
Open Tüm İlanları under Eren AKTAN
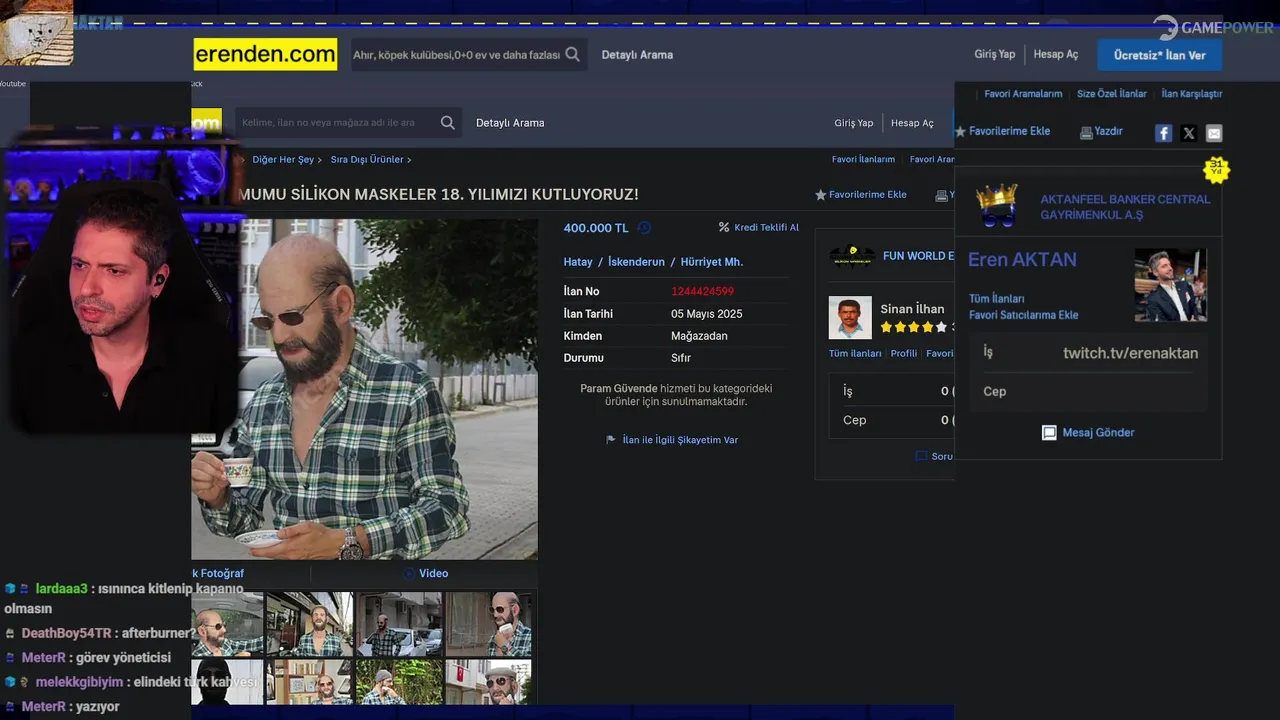click(996, 299)
